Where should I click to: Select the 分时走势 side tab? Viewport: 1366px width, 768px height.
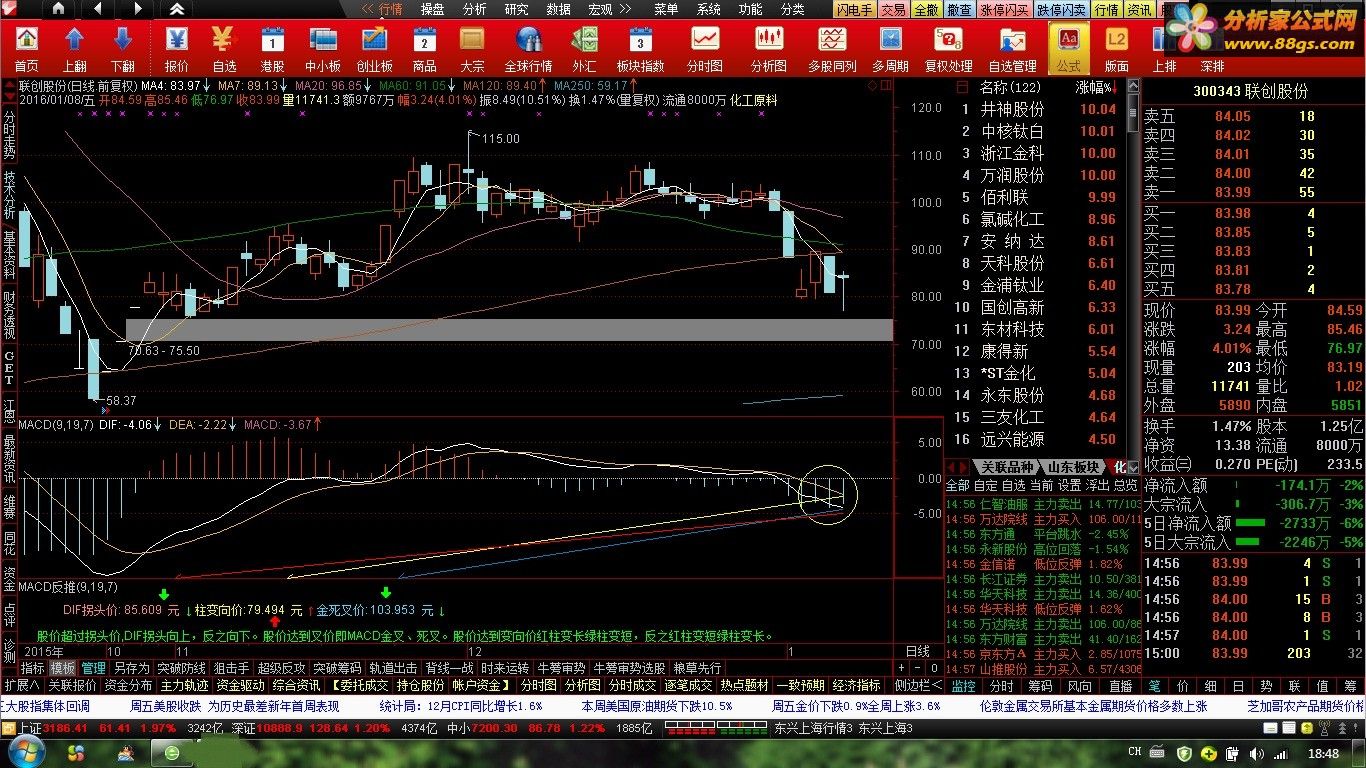pos(9,135)
